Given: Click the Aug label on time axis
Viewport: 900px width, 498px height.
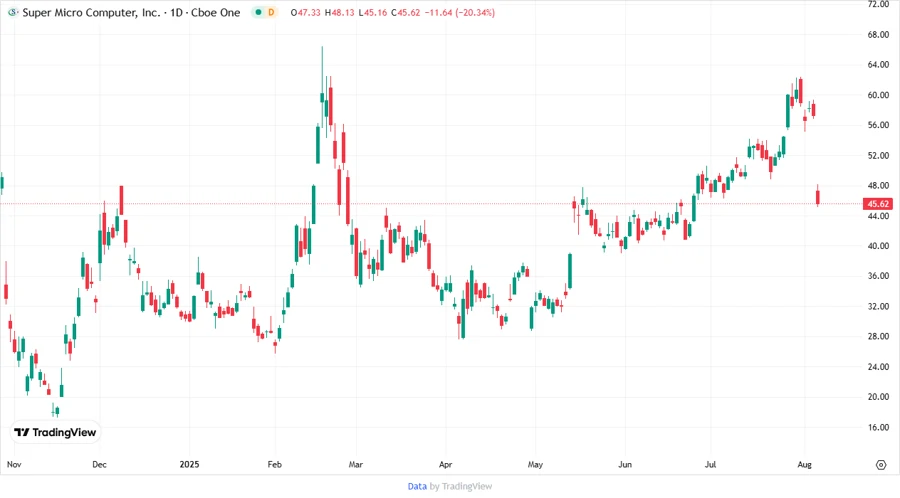Looking at the screenshot, I should point(805,464).
